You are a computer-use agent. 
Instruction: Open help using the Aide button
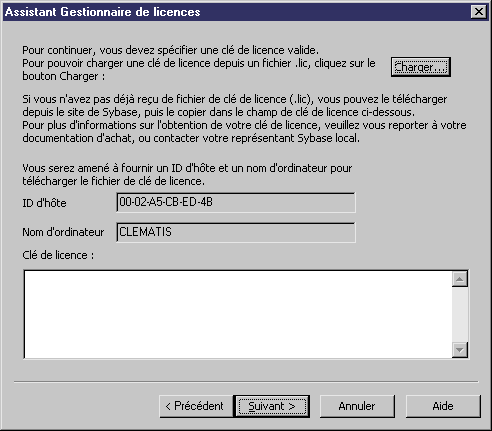click(443, 406)
